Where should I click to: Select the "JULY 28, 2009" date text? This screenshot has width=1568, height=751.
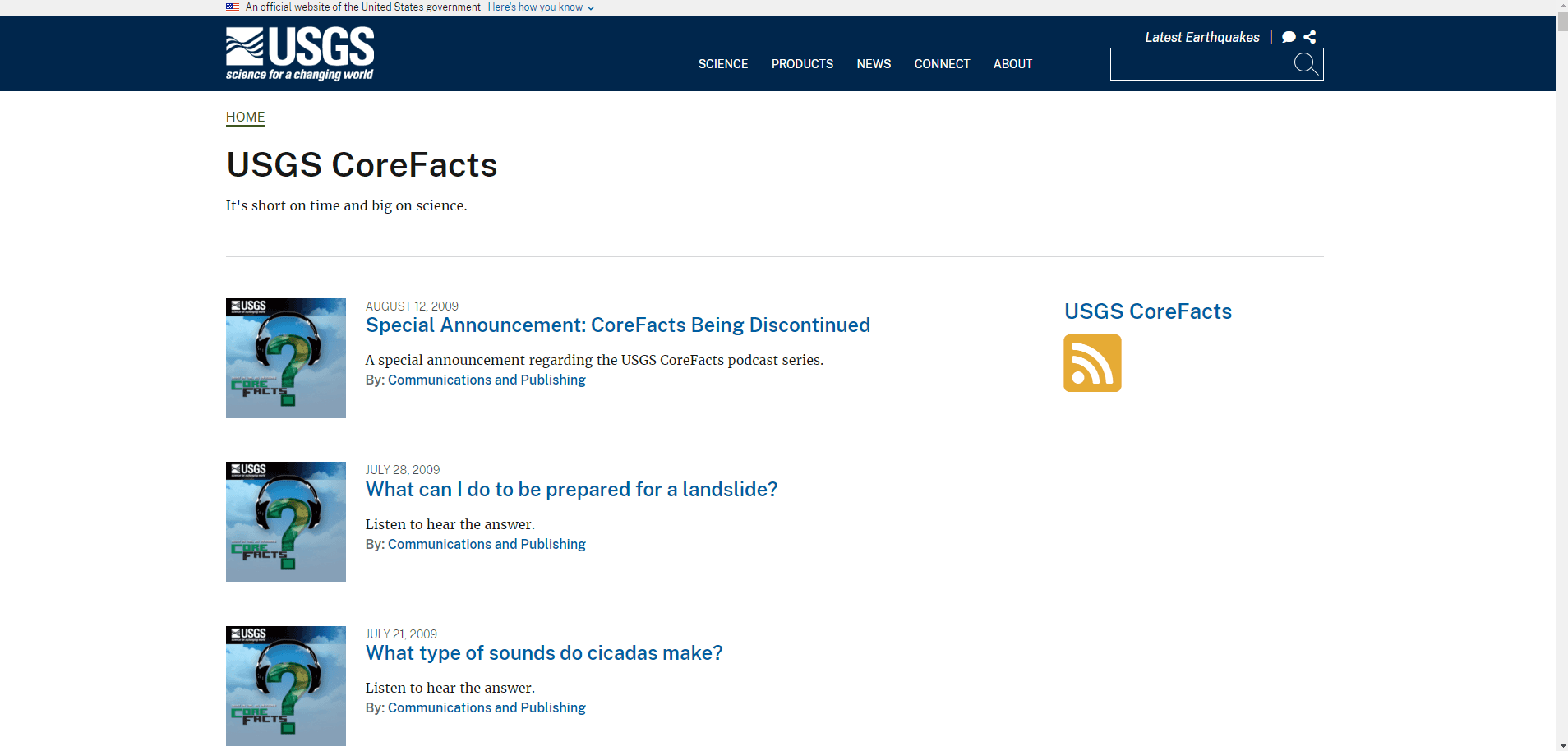pos(403,470)
